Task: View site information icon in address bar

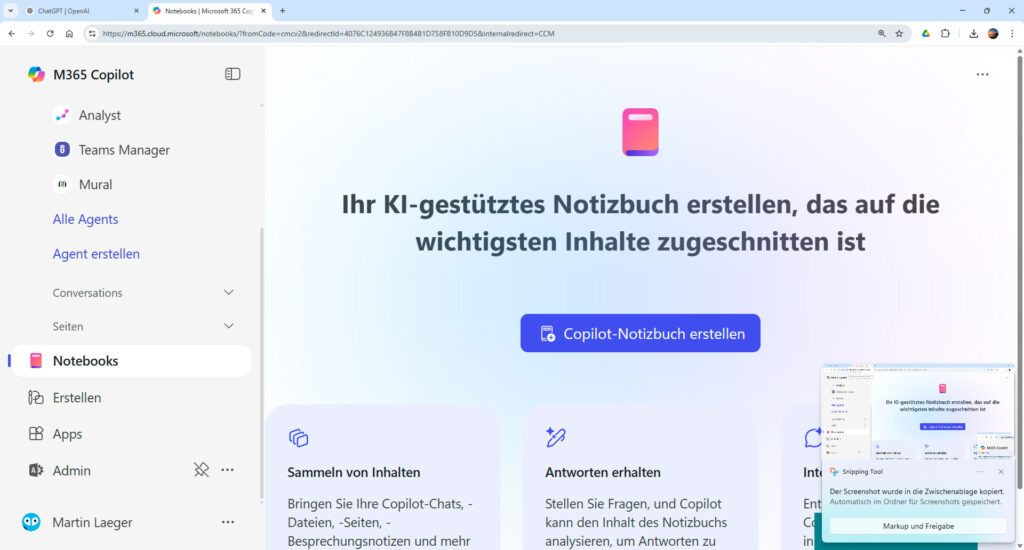Action: tap(92, 33)
